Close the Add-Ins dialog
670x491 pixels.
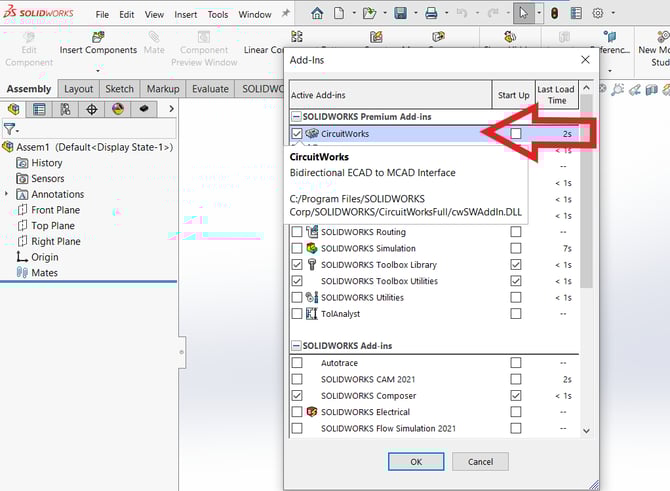[x=585, y=60]
